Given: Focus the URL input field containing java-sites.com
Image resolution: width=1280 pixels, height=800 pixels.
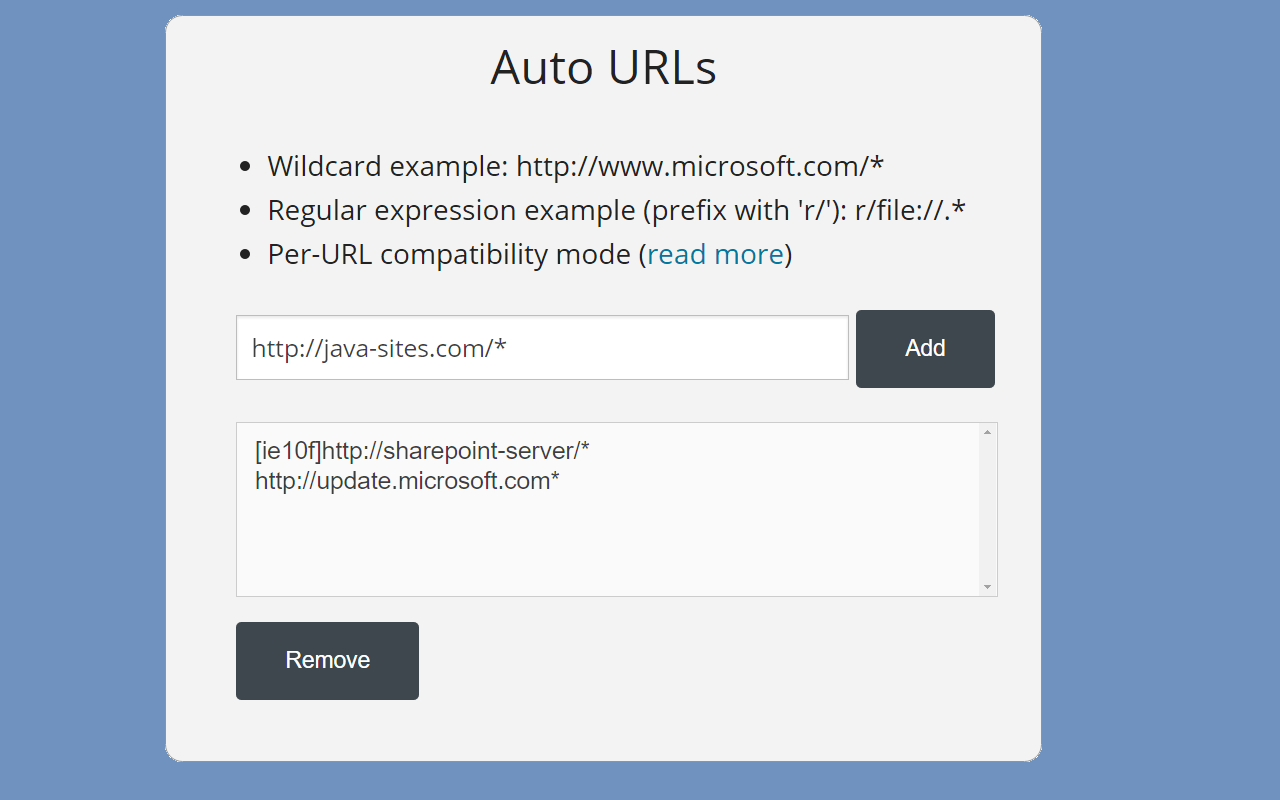Looking at the screenshot, I should tap(542, 348).
